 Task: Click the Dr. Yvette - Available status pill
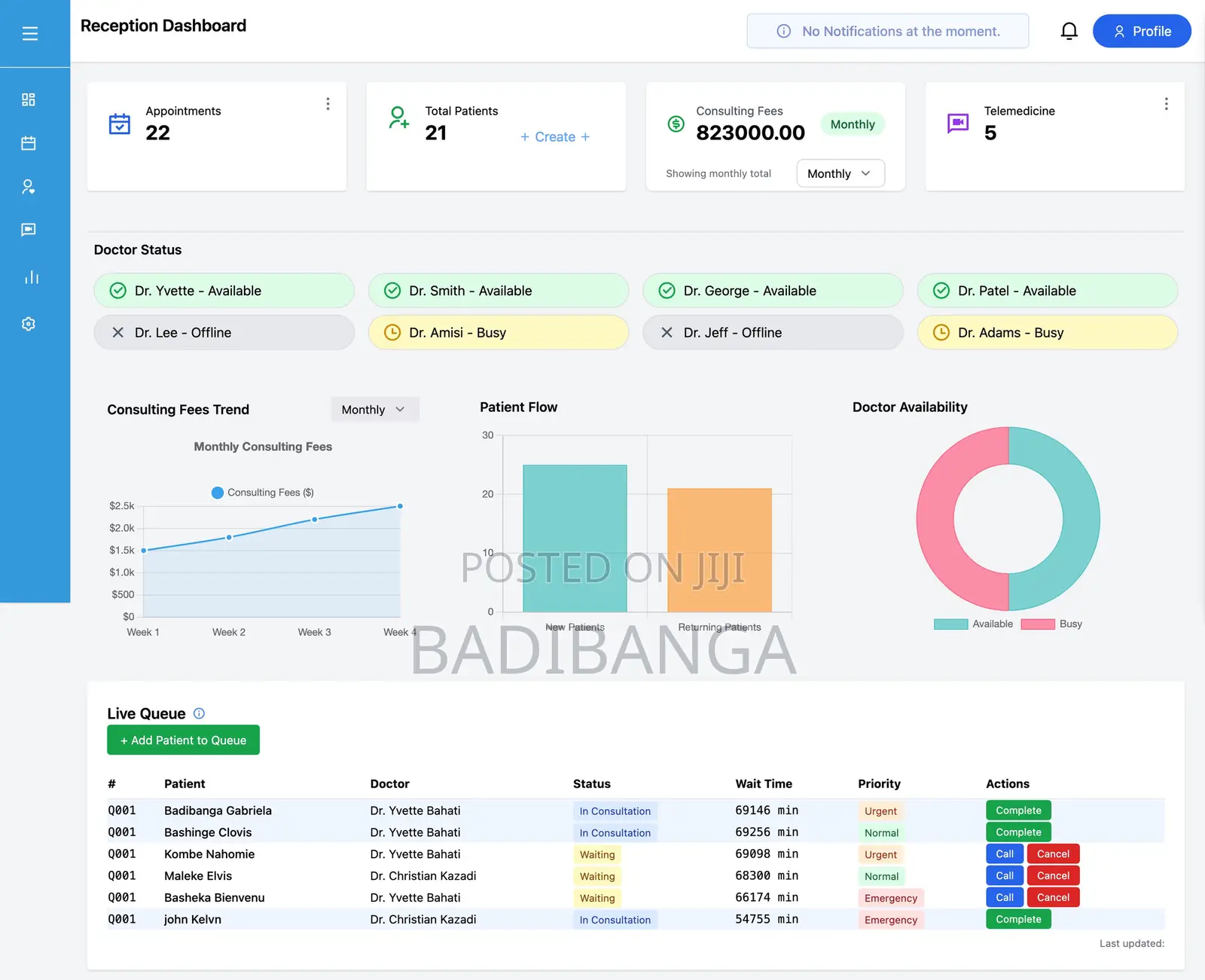224,291
